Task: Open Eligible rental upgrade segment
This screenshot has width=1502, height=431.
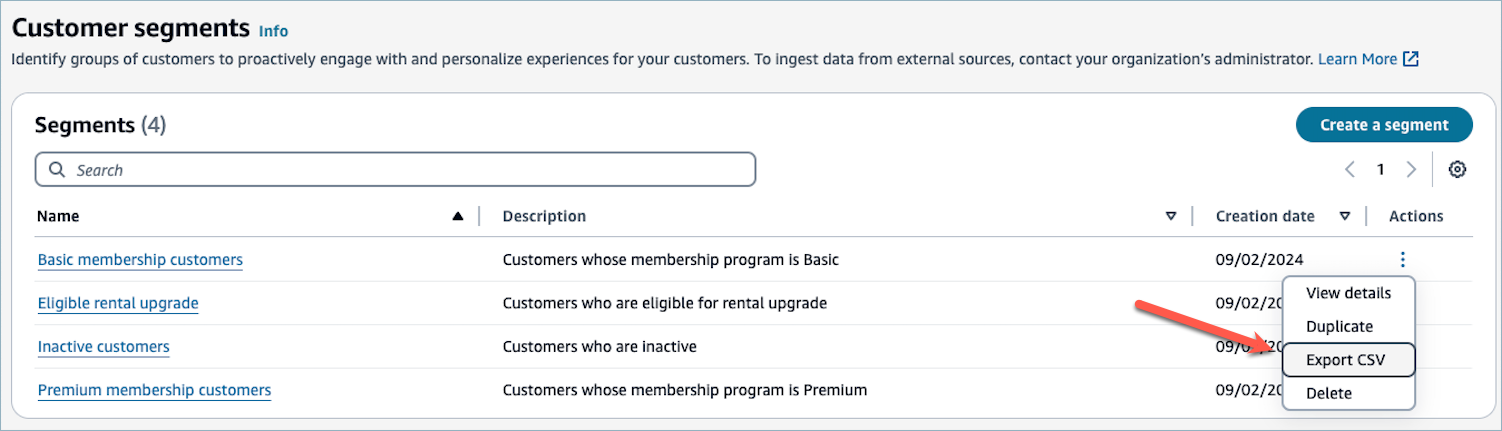Action: [118, 303]
